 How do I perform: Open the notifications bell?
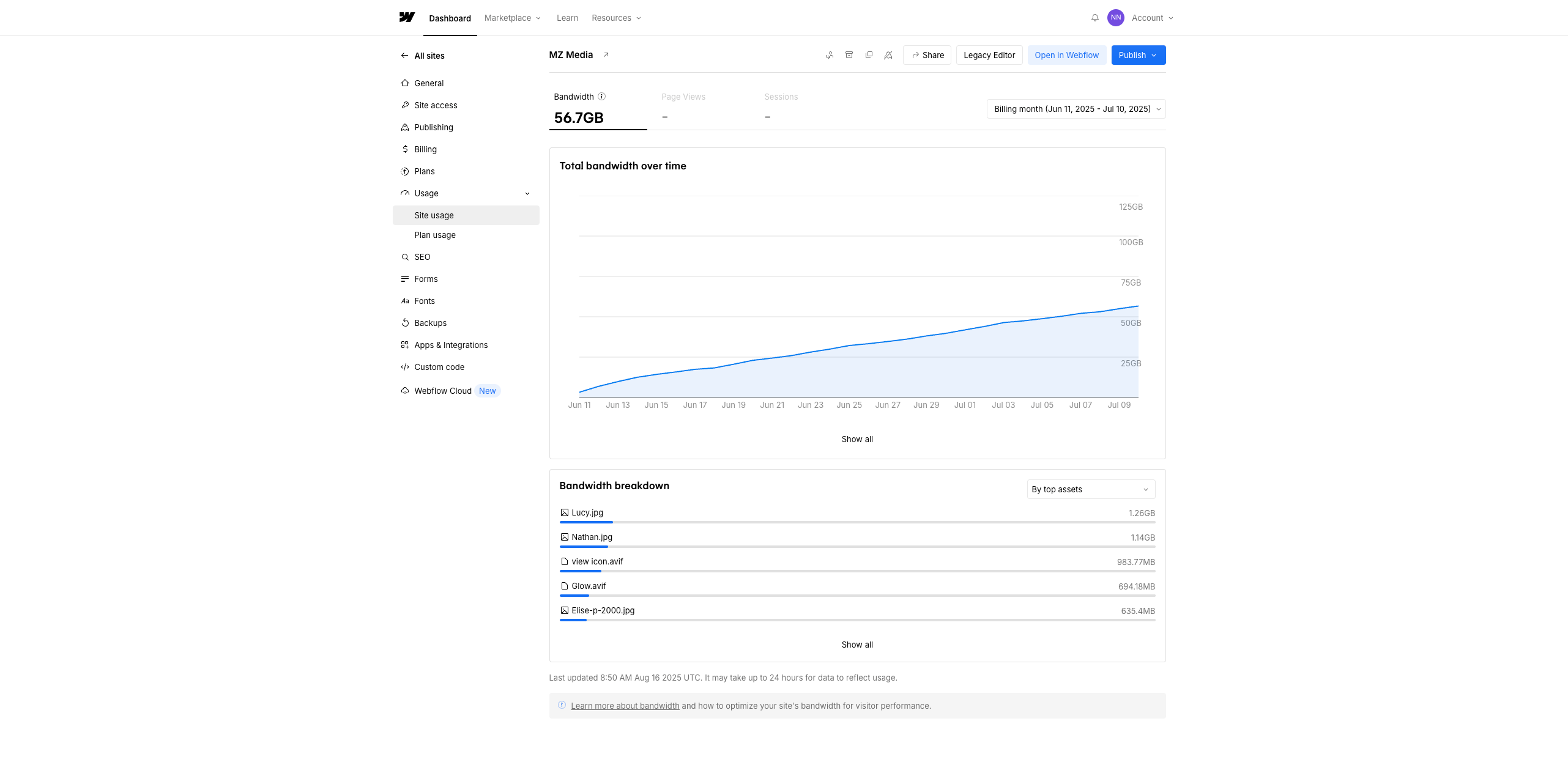click(x=1094, y=18)
